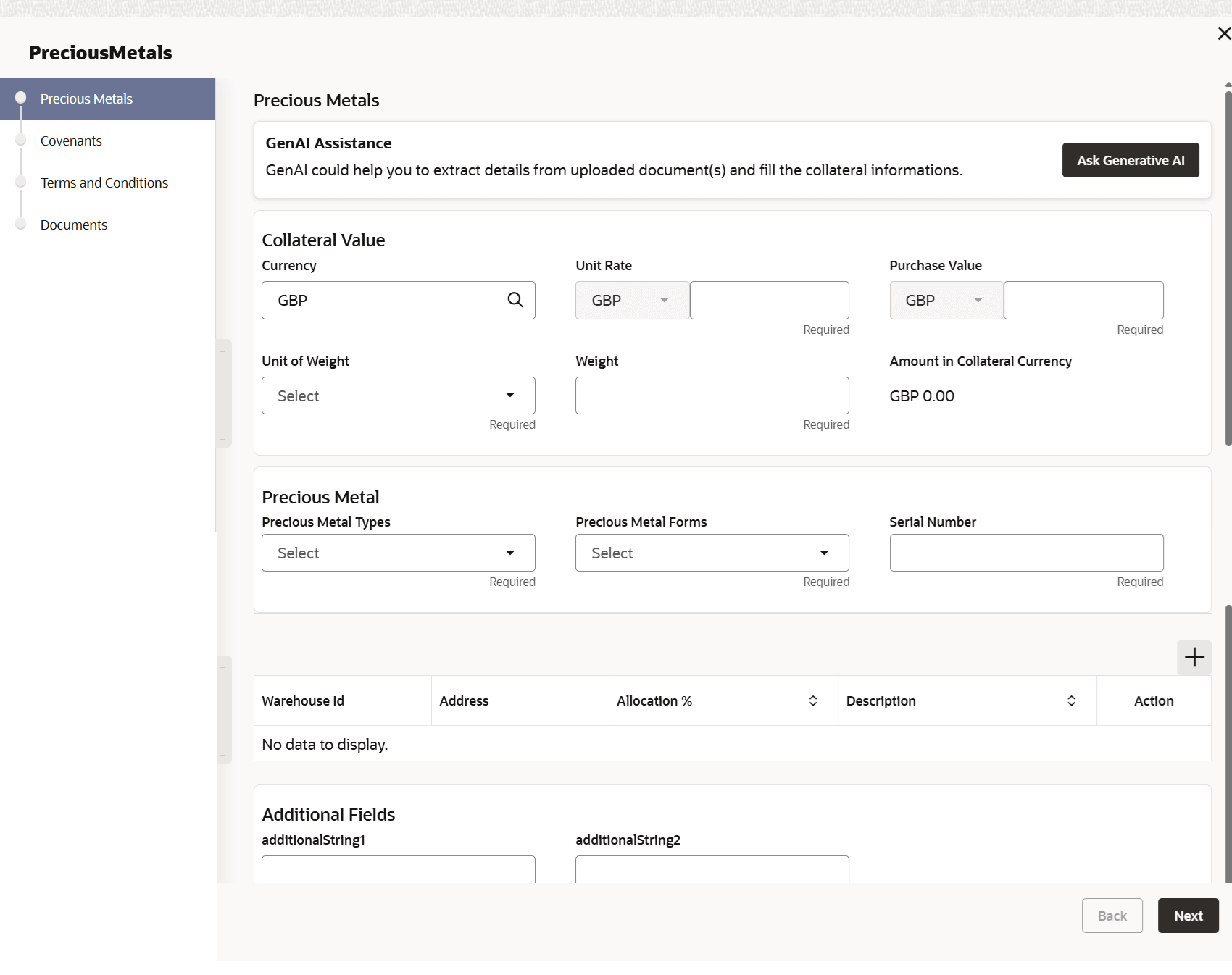The width and height of the screenshot is (1232, 975).
Task: Open the Purchase Value currency dropdown
Action: [946, 300]
